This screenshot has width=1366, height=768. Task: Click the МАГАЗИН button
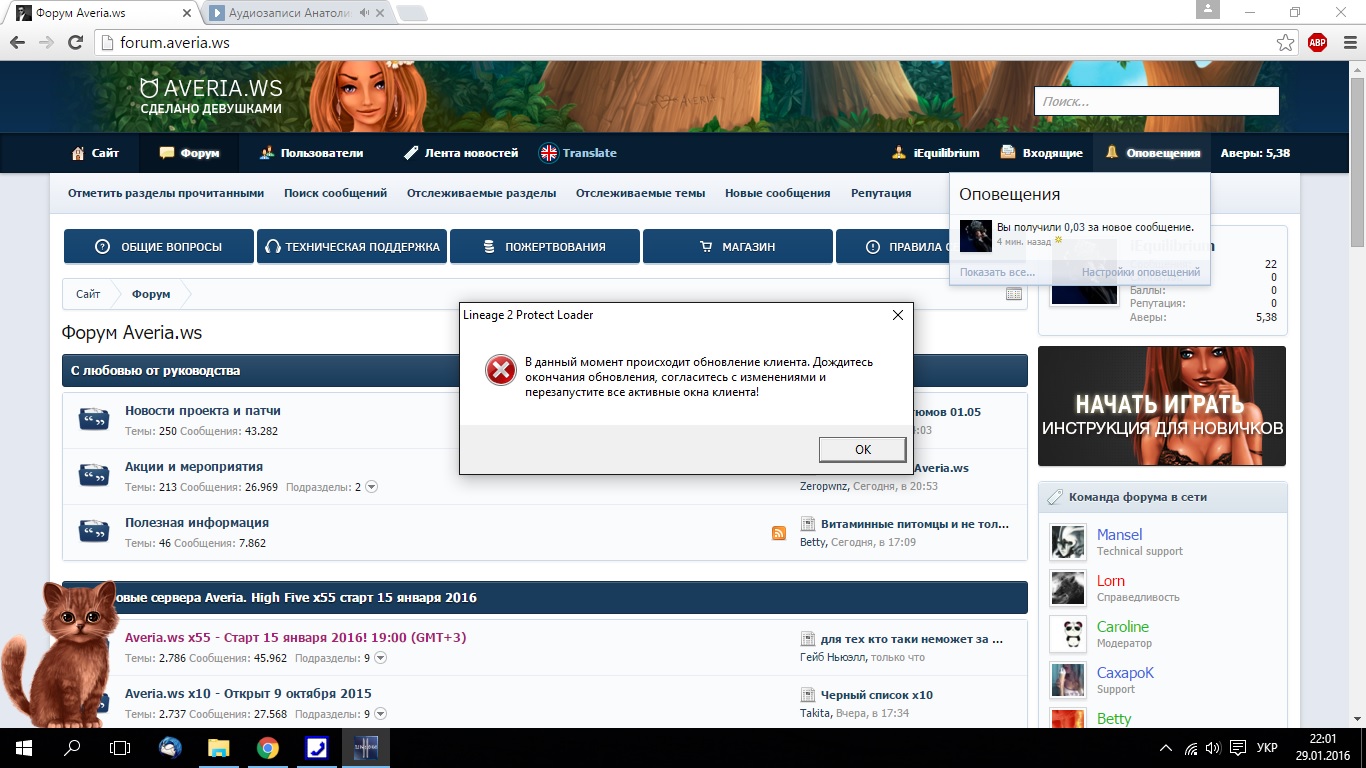tap(738, 246)
